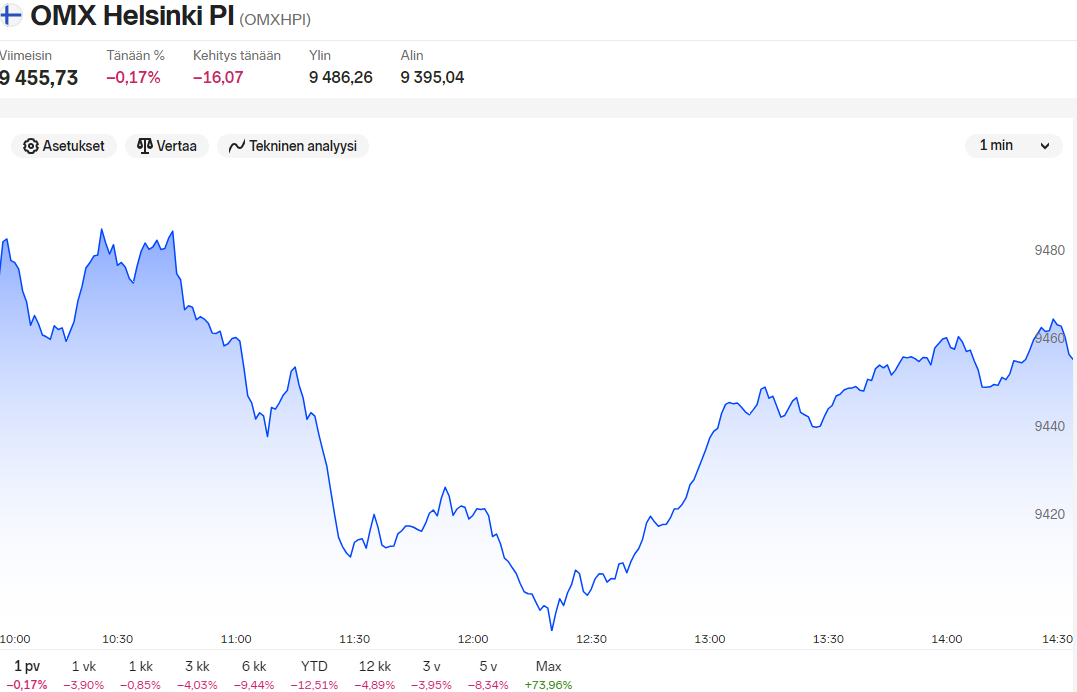This screenshot has height=692, width=1077.
Task: Click the 9440 y-axis label
Action: (1050, 426)
